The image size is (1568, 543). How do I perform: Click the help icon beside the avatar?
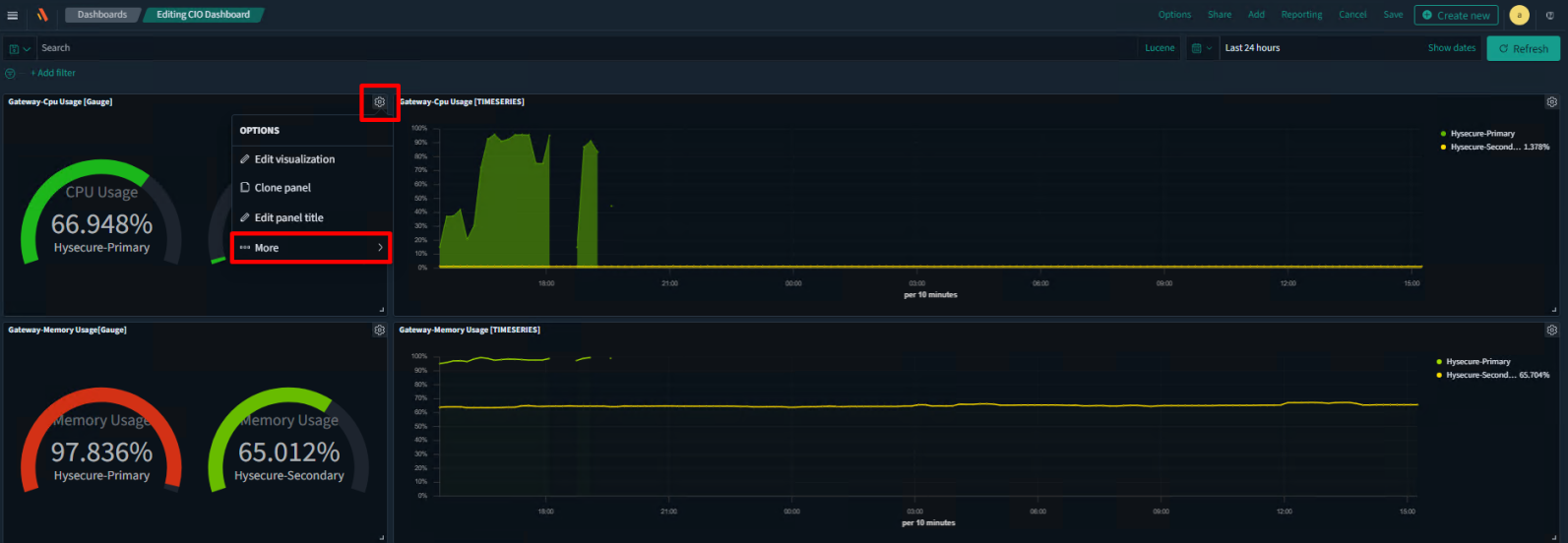click(1551, 15)
